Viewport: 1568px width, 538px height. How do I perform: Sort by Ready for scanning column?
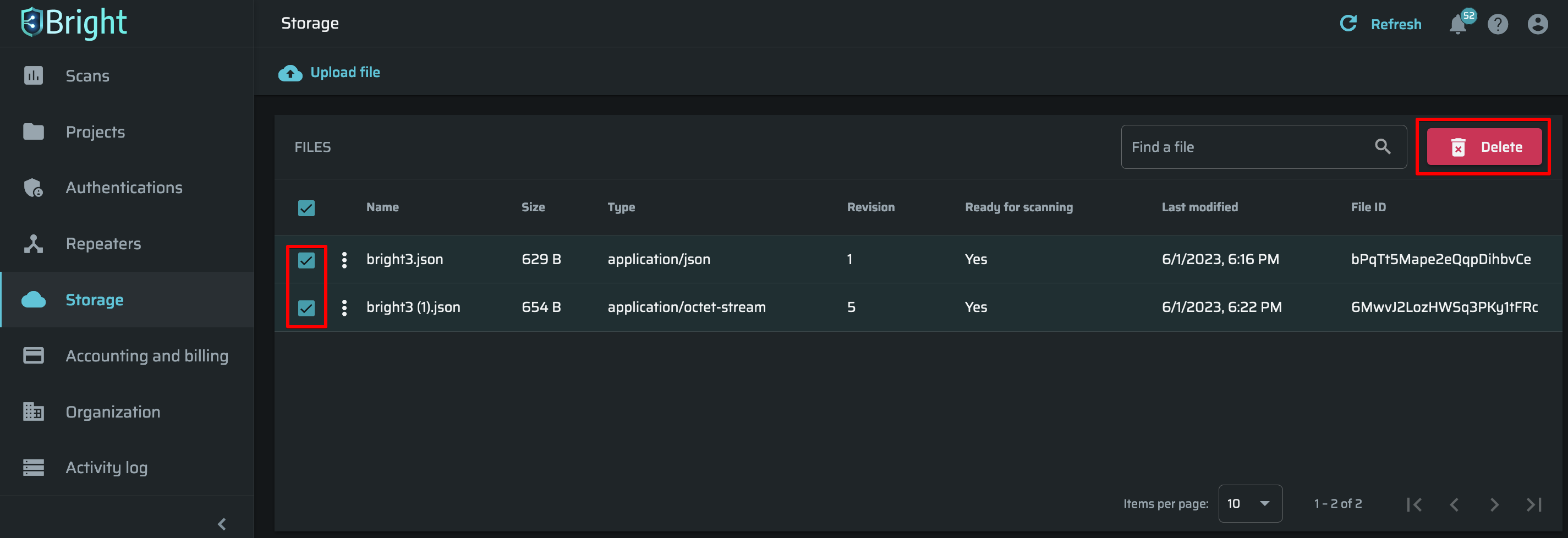coord(1019,207)
